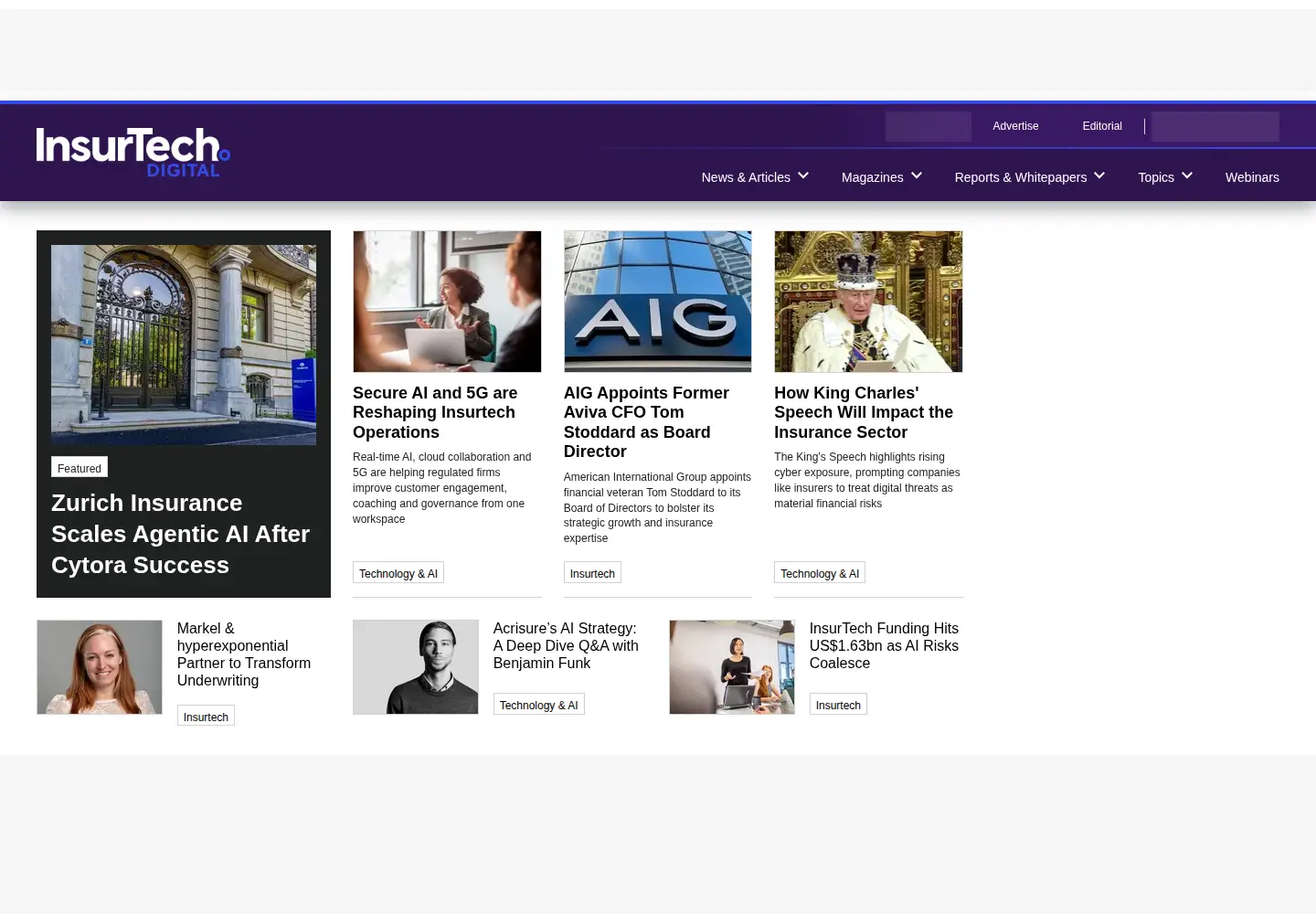The height and width of the screenshot is (914, 1316).
Task: Open Markel & hyperexponential Partner headline
Action: [x=244, y=654]
